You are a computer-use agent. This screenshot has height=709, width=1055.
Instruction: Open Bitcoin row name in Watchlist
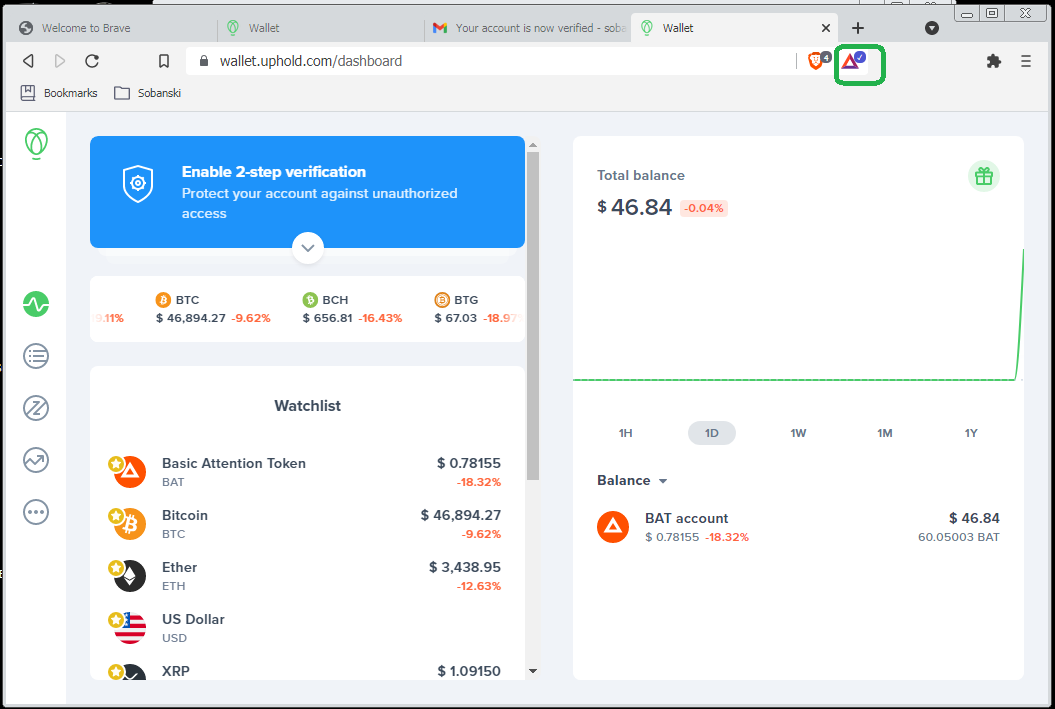click(x=185, y=515)
